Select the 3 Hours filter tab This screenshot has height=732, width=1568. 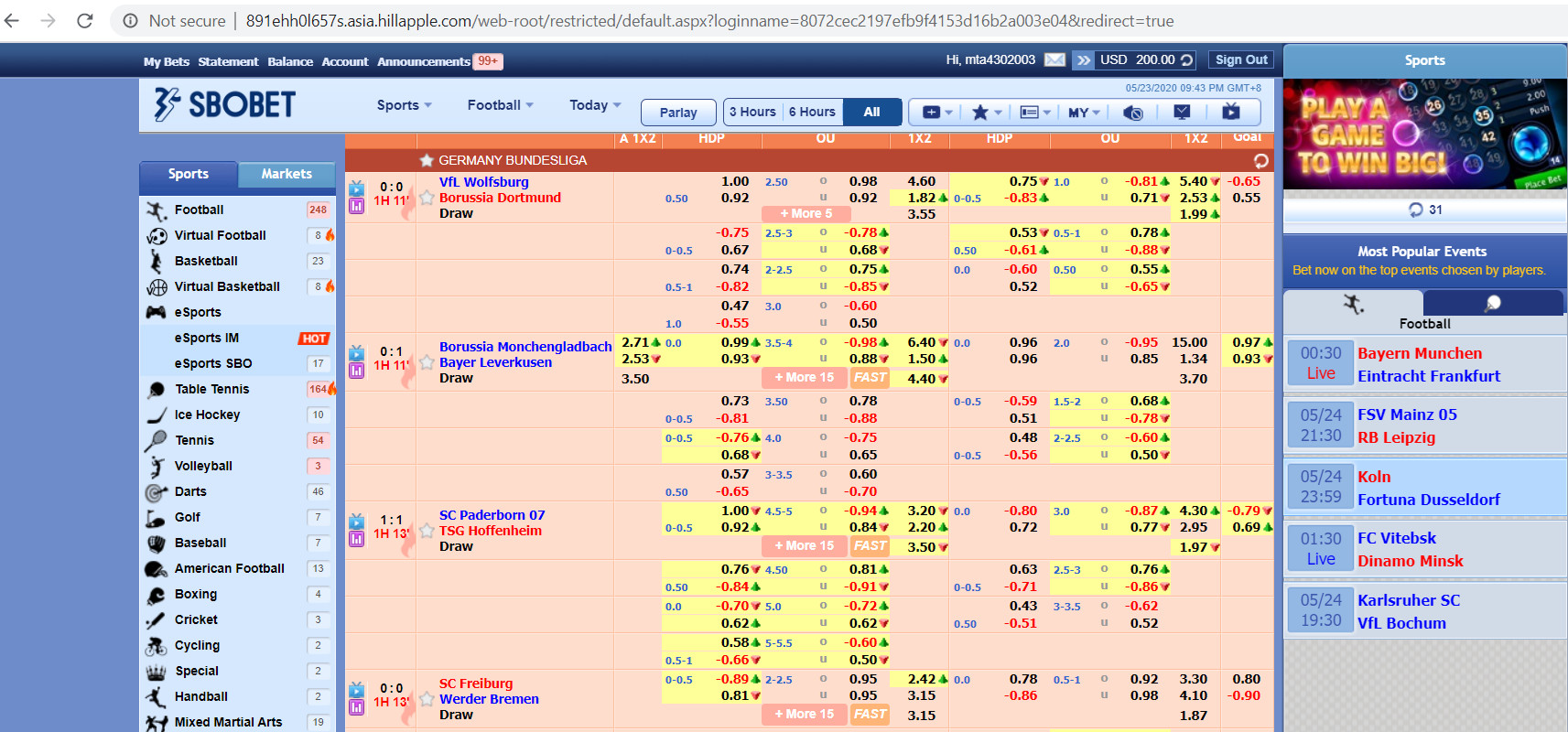tap(752, 112)
